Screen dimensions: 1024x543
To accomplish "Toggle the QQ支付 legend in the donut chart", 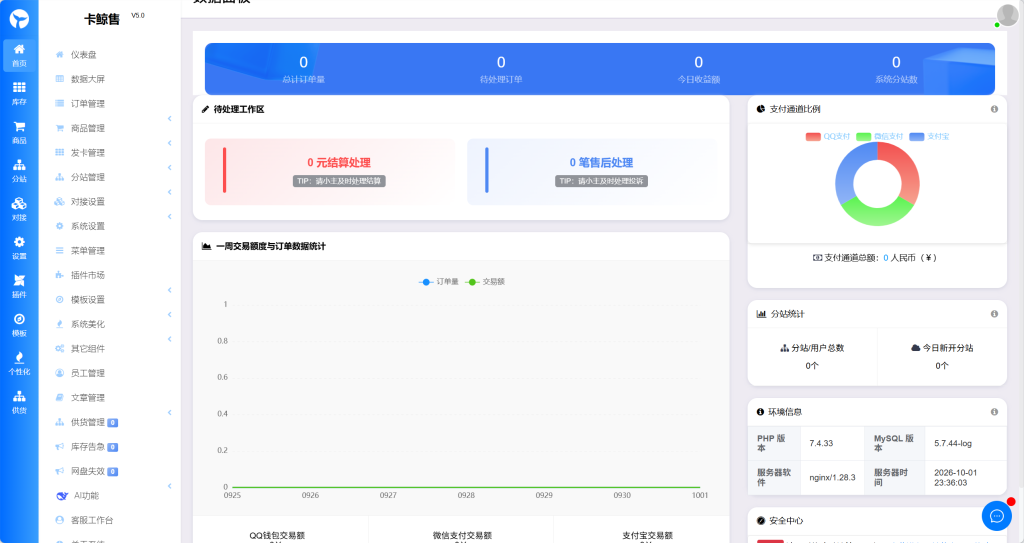I will (828, 137).
